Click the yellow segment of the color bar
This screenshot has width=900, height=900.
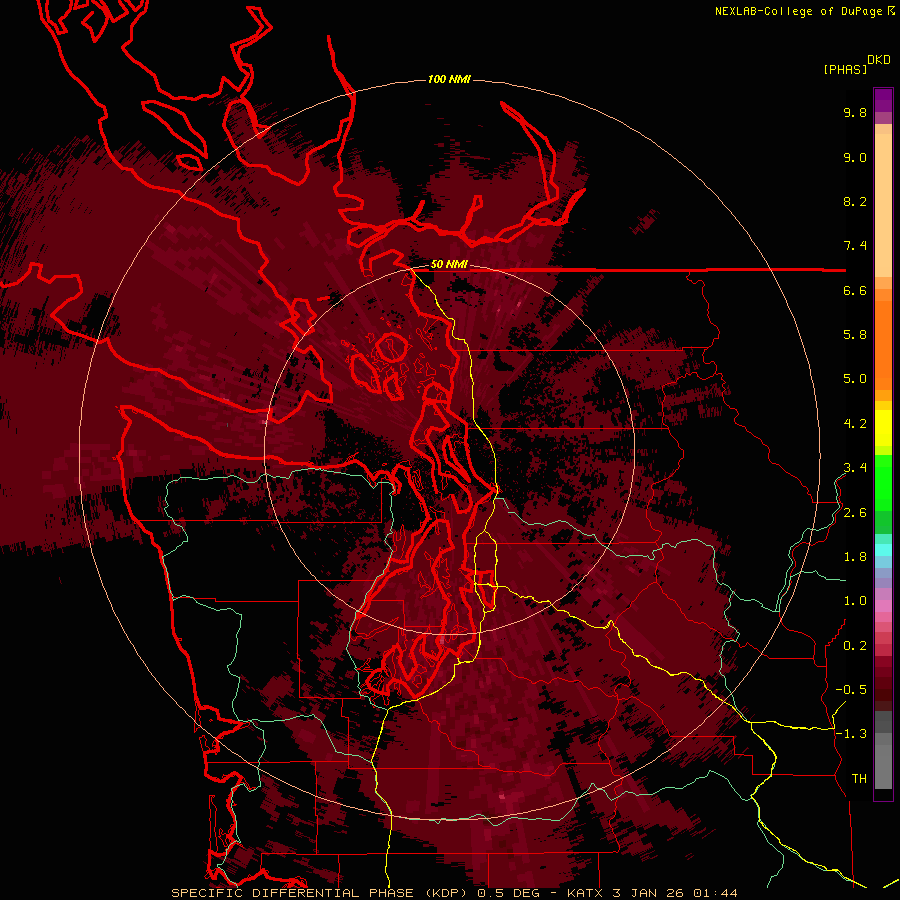pos(883,428)
